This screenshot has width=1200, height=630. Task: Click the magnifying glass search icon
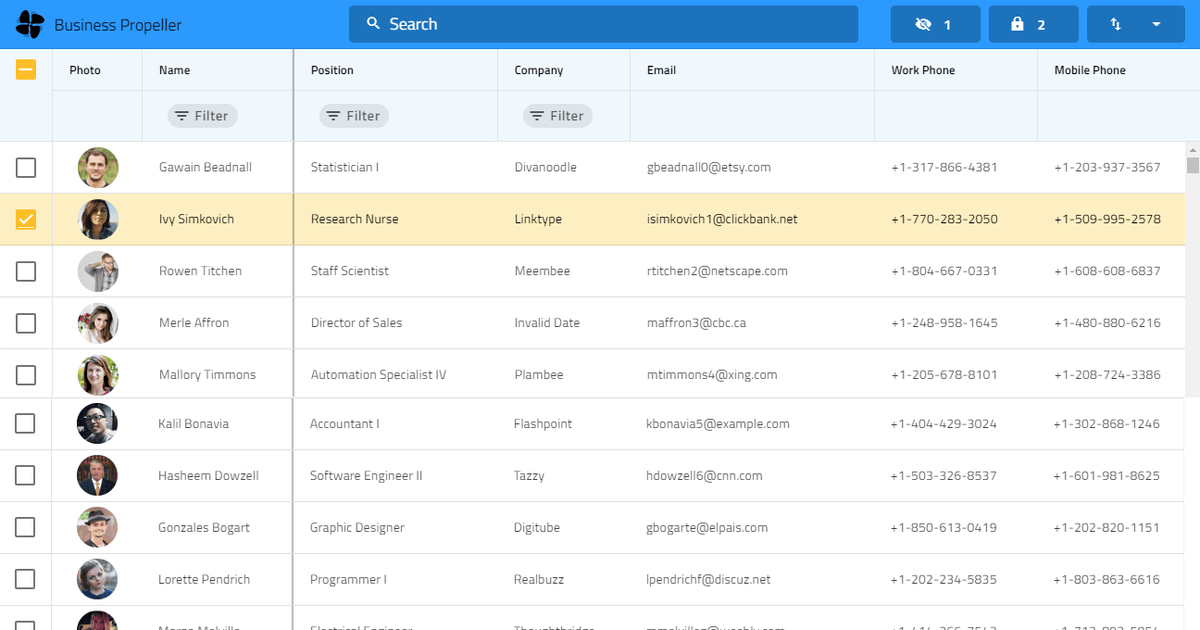(x=374, y=24)
